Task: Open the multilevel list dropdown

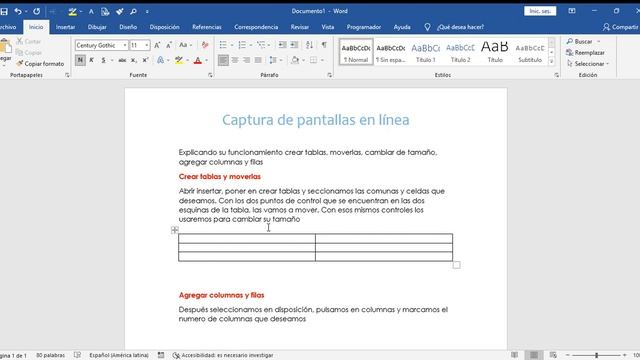Action: tap(269, 45)
